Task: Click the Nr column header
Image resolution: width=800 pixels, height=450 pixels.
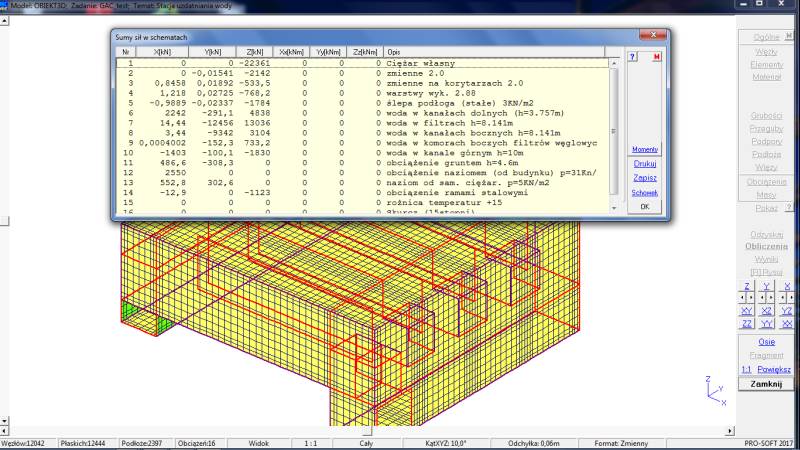Action: pos(126,52)
